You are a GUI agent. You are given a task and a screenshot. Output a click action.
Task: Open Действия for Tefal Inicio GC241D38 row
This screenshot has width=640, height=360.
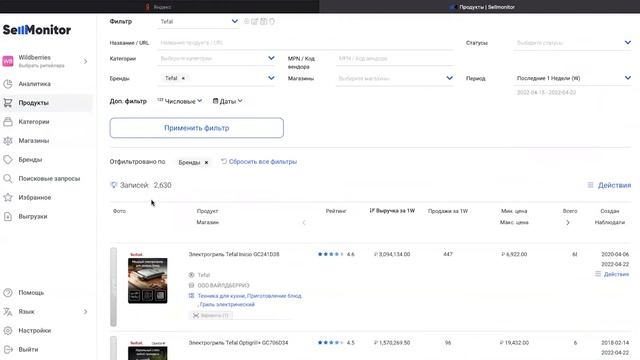pos(612,274)
